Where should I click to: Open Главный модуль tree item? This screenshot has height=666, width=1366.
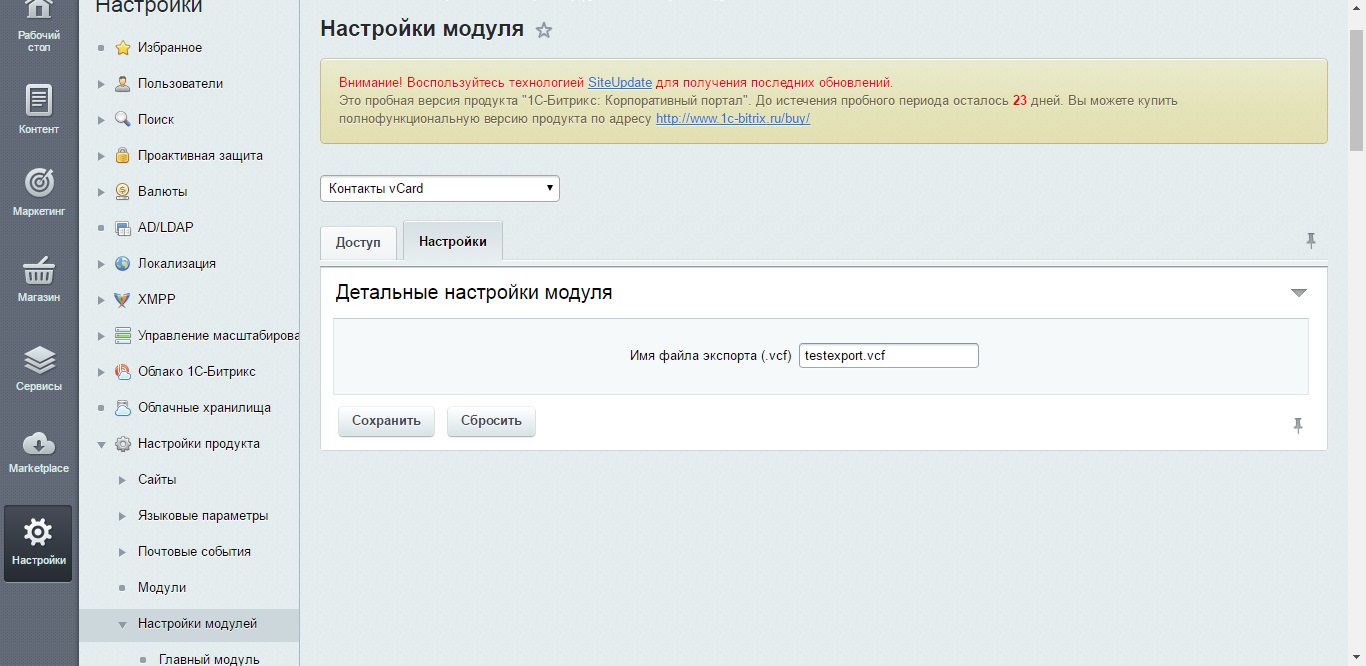(x=209, y=659)
